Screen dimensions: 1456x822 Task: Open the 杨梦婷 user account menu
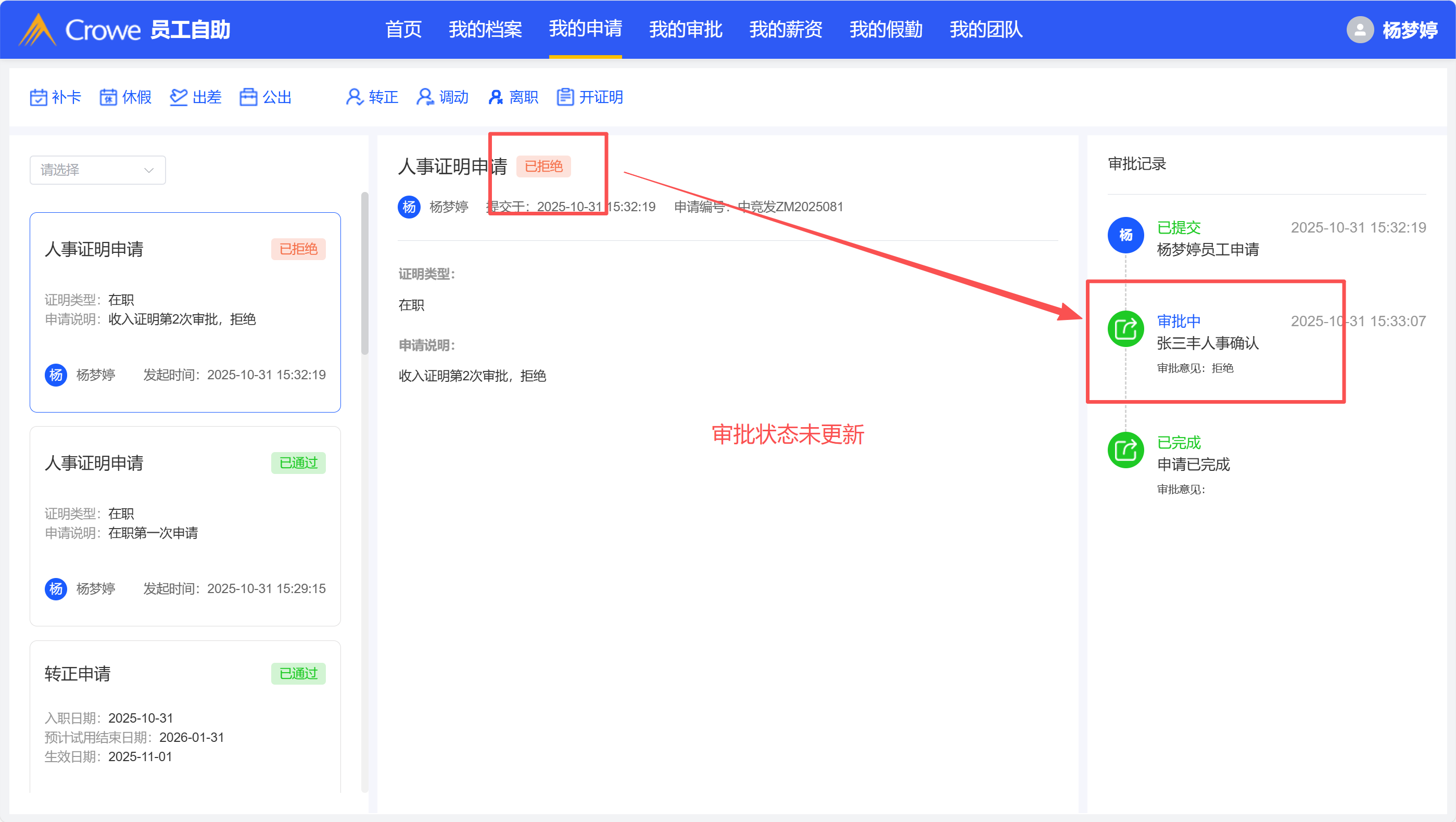tap(1410, 29)
